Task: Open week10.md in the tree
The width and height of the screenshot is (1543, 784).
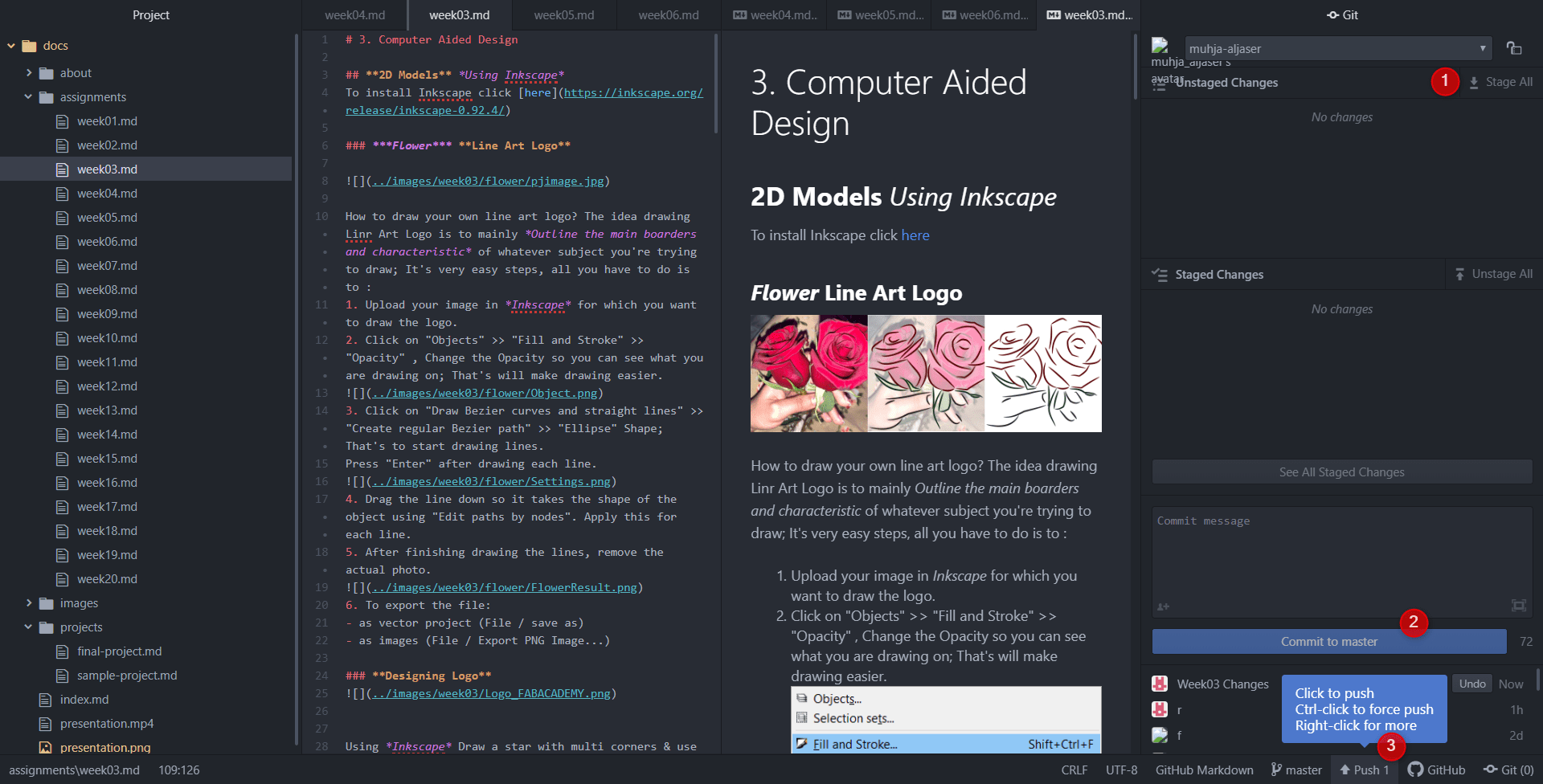Action: [107, 338]
